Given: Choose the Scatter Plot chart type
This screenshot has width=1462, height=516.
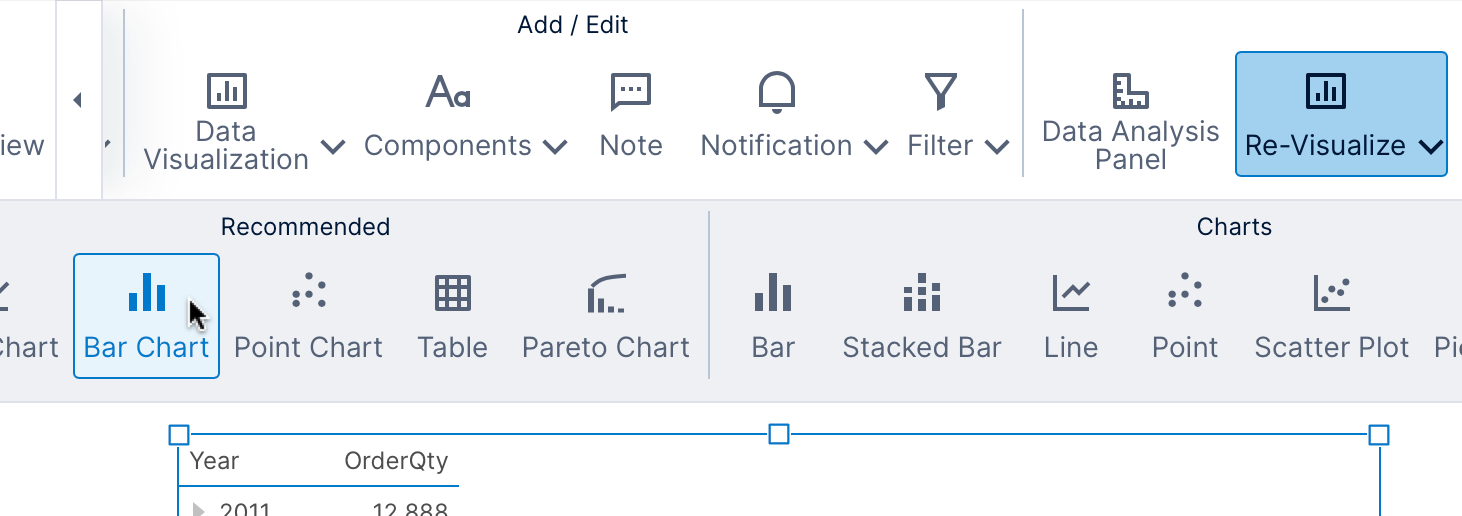Looking at the screenshot, I should tap(1331, 316).
